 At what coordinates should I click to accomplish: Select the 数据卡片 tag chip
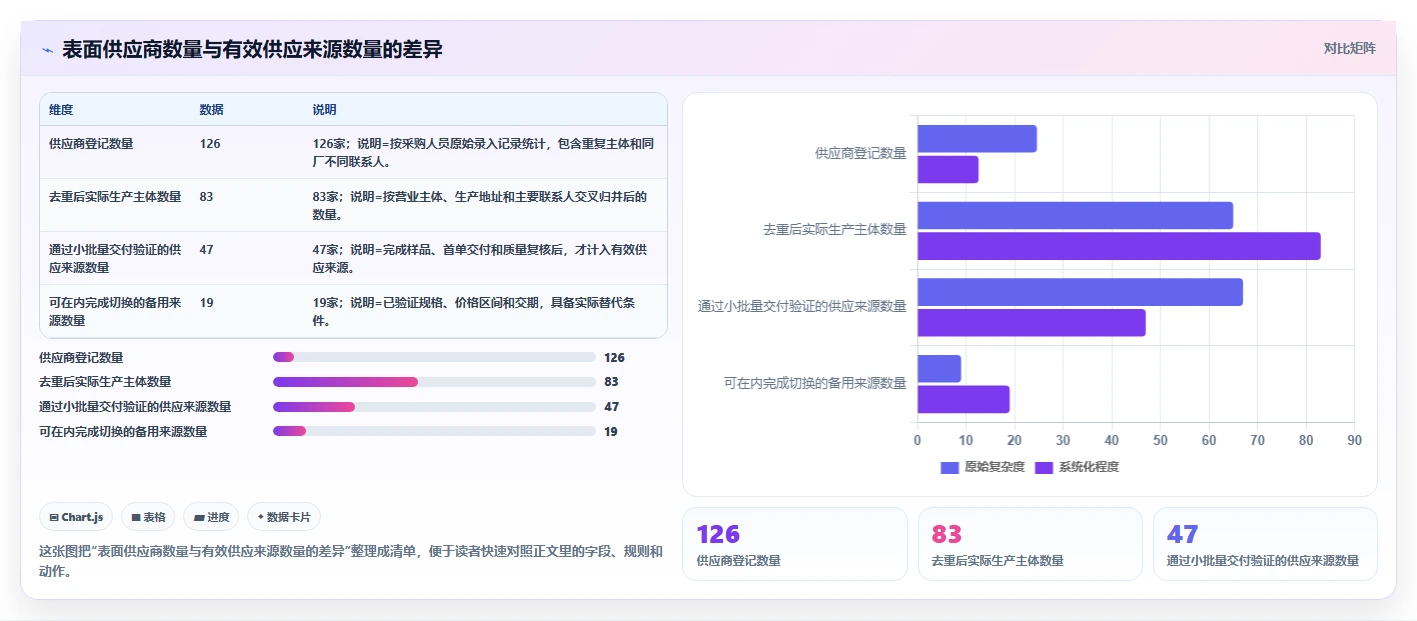pos(284,517)
